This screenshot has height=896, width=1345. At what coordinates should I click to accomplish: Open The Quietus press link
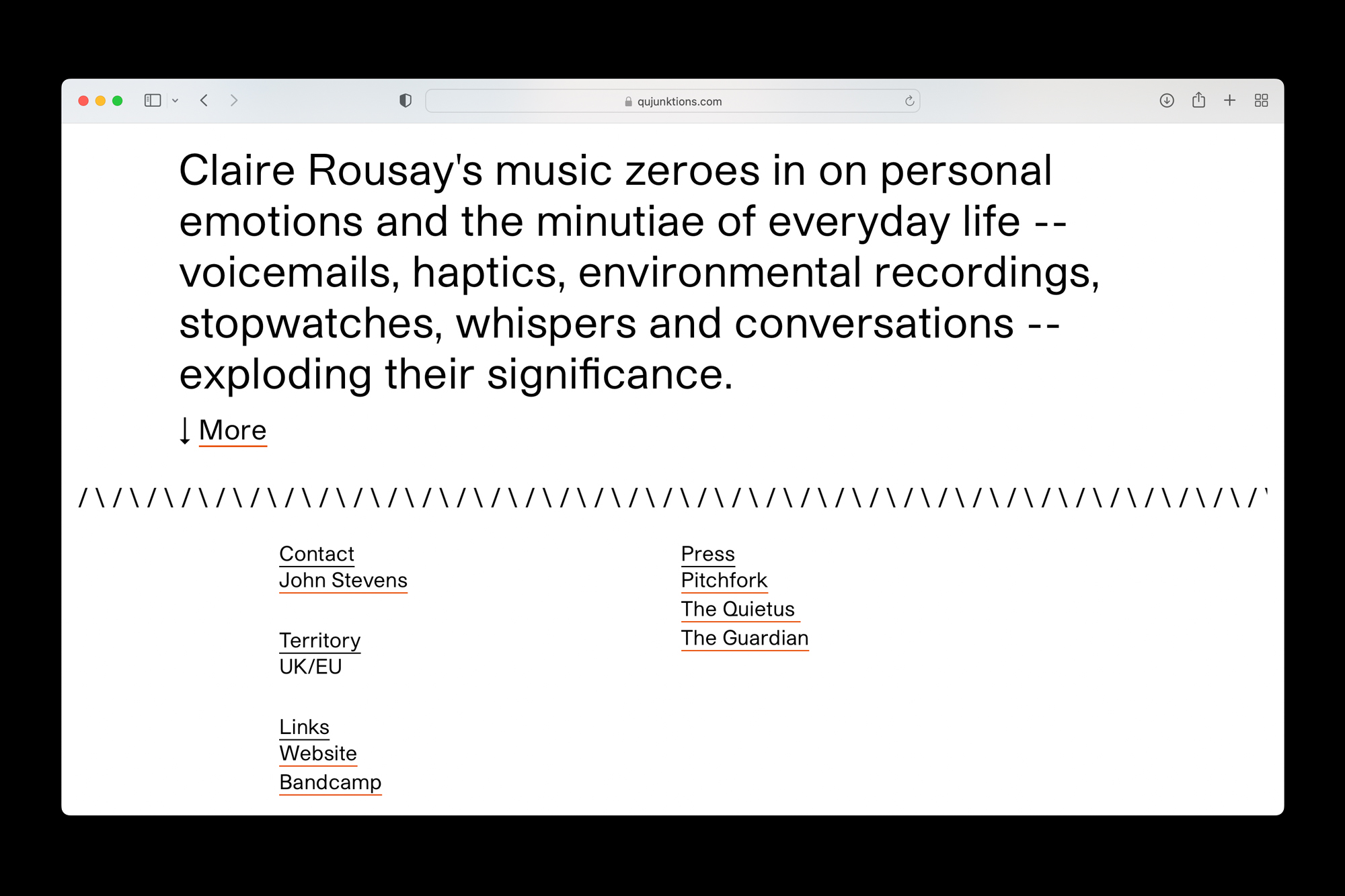[738, 609]
